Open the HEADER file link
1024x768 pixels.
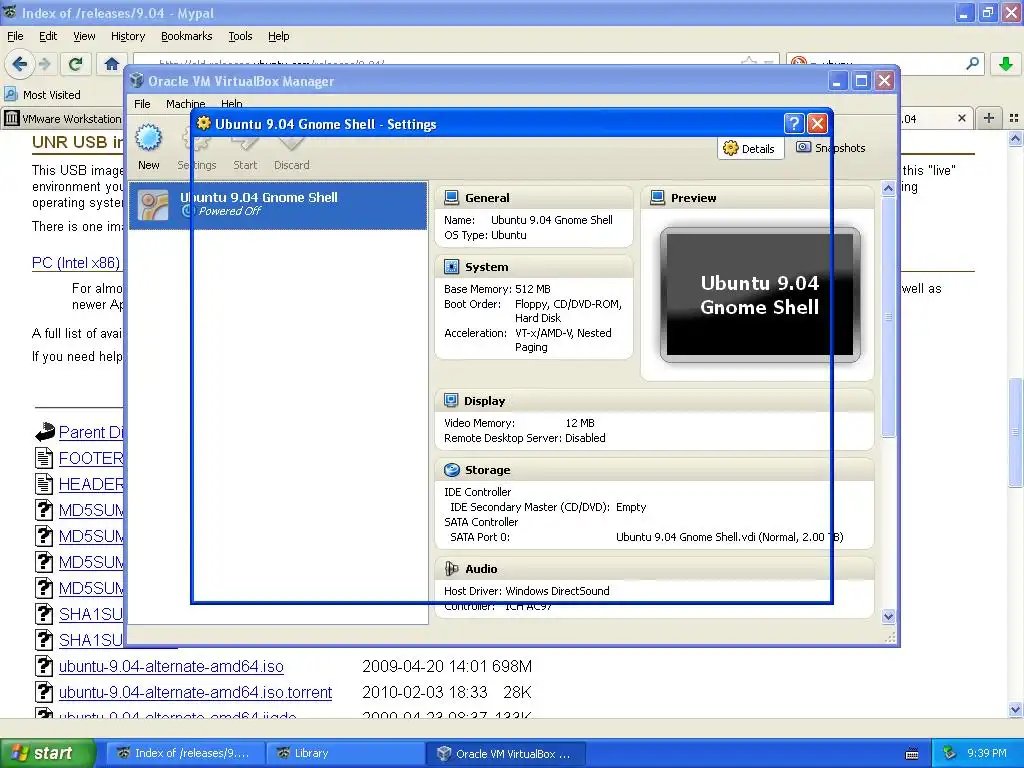pyautogui.click(x=91, y=484)
